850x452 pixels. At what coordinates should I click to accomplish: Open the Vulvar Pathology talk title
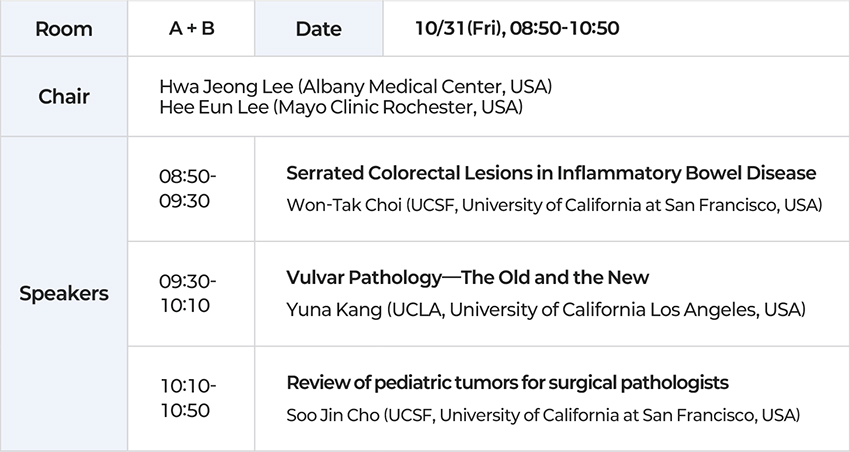click(468, 277)
